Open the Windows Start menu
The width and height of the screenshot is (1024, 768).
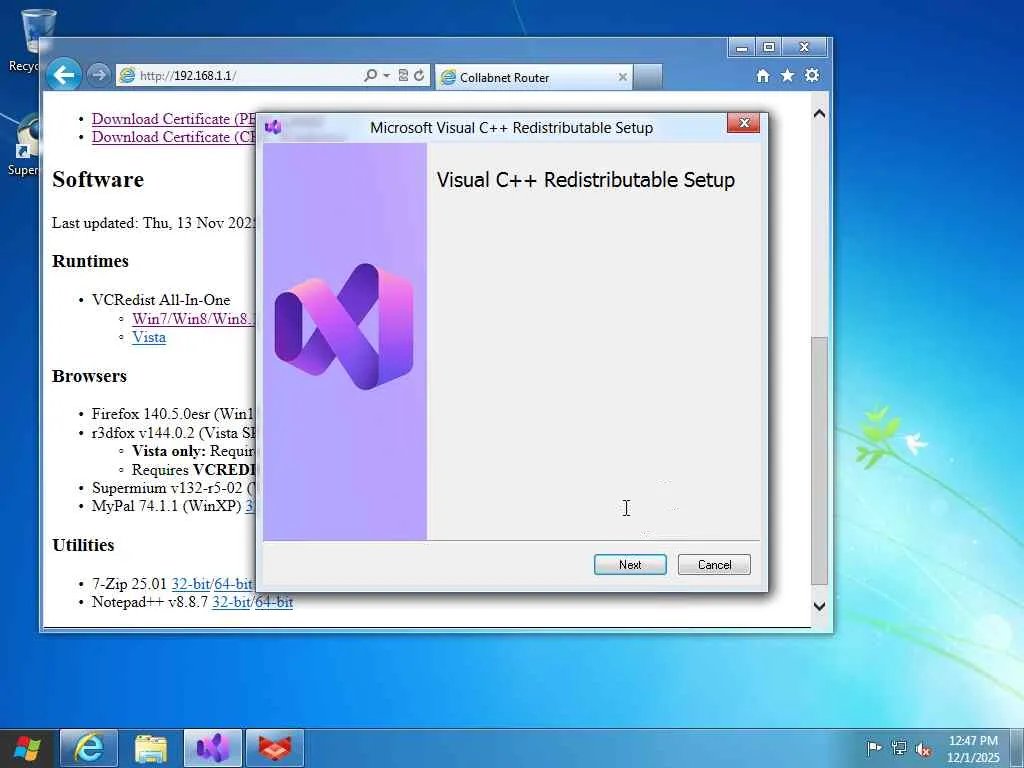[x=27, y=748]
